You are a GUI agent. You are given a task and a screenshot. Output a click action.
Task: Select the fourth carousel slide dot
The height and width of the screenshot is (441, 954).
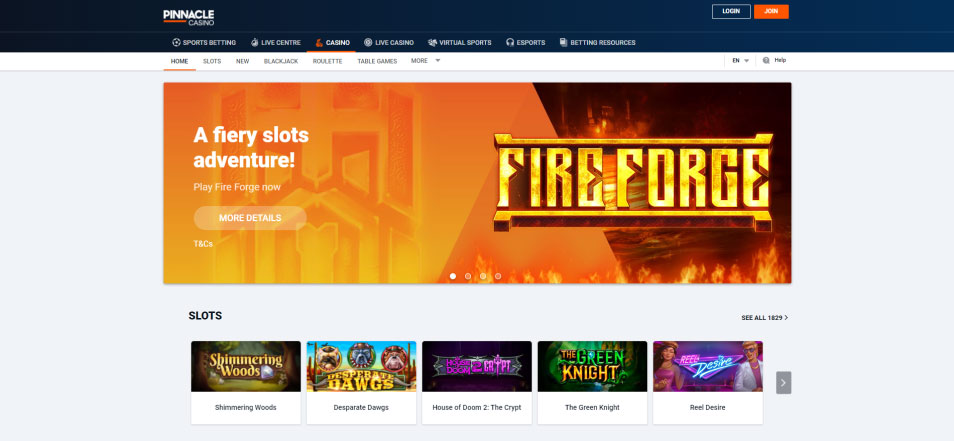[498, 276]
